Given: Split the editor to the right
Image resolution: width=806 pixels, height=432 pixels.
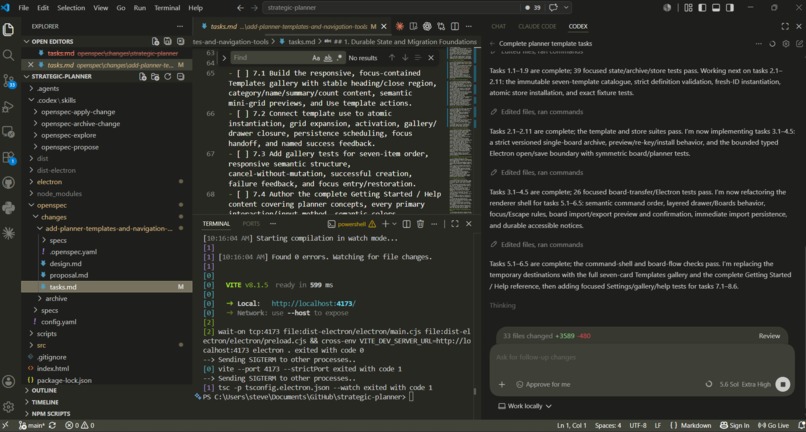Looking at the screenshot, I should click(455, 26).
